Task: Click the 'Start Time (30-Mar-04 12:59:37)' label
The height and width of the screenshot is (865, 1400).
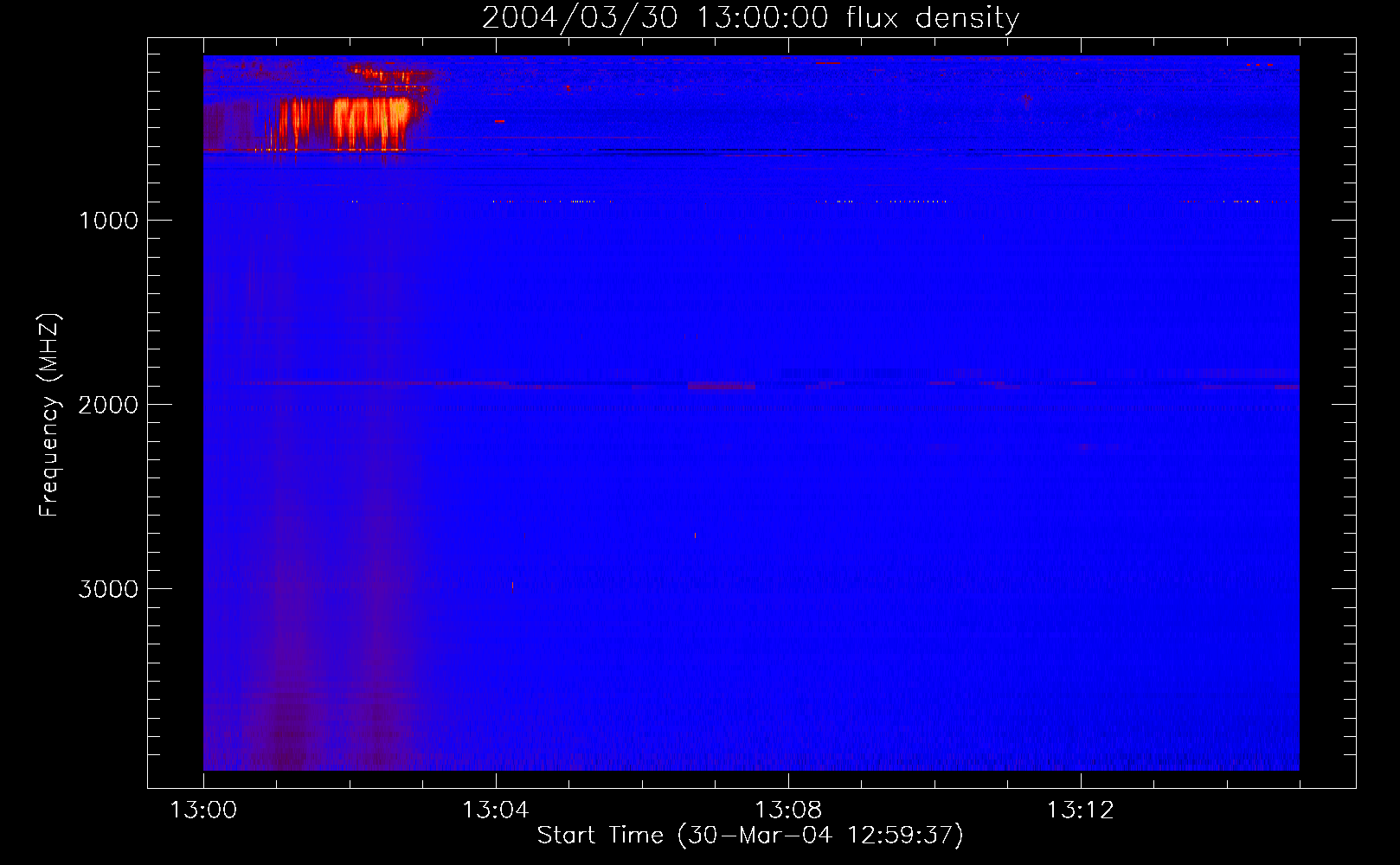Action: (750, 836)
